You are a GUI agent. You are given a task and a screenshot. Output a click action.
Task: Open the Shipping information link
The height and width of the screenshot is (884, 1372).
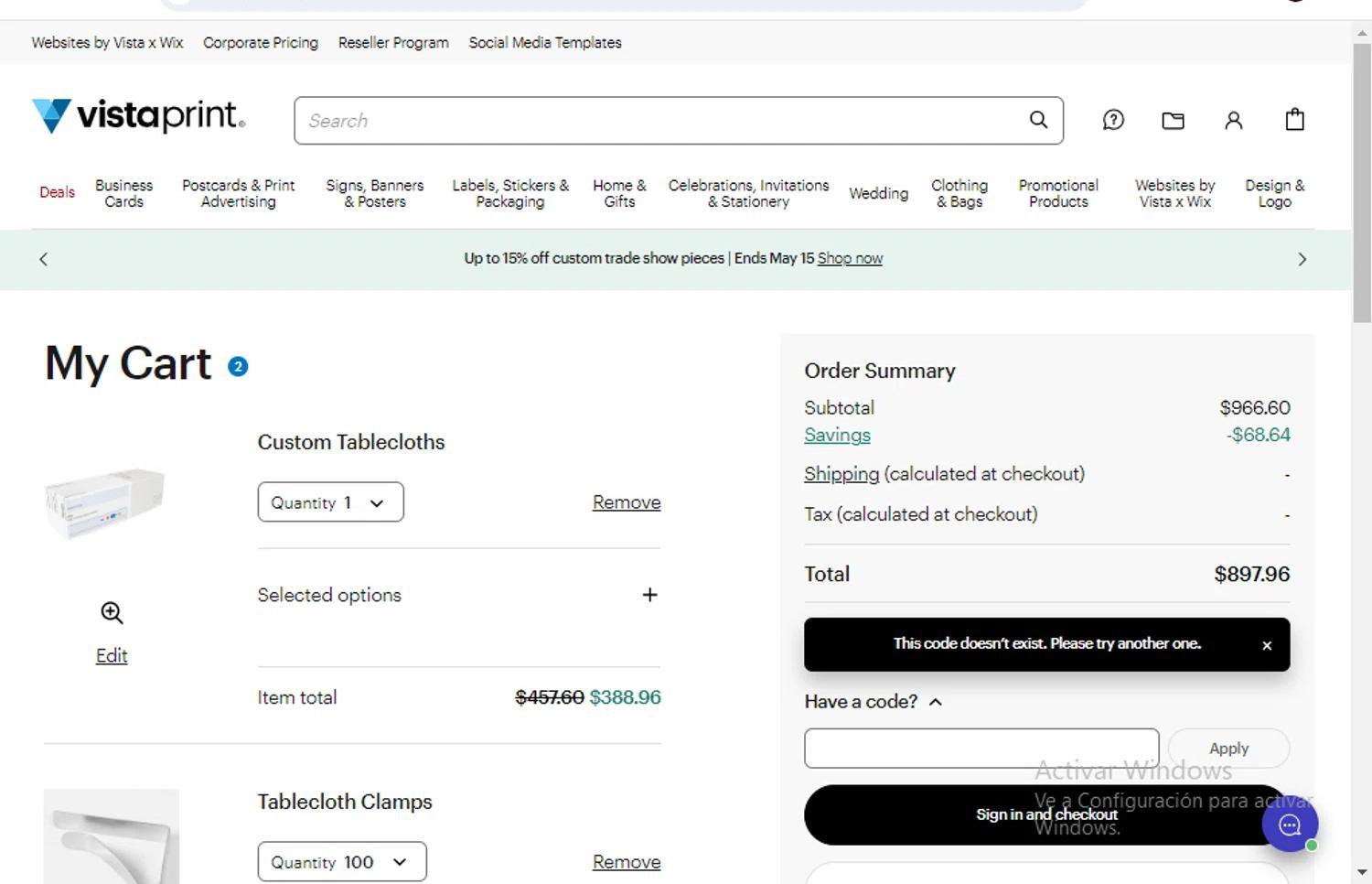pyautogui.click(x=841, y=474)
